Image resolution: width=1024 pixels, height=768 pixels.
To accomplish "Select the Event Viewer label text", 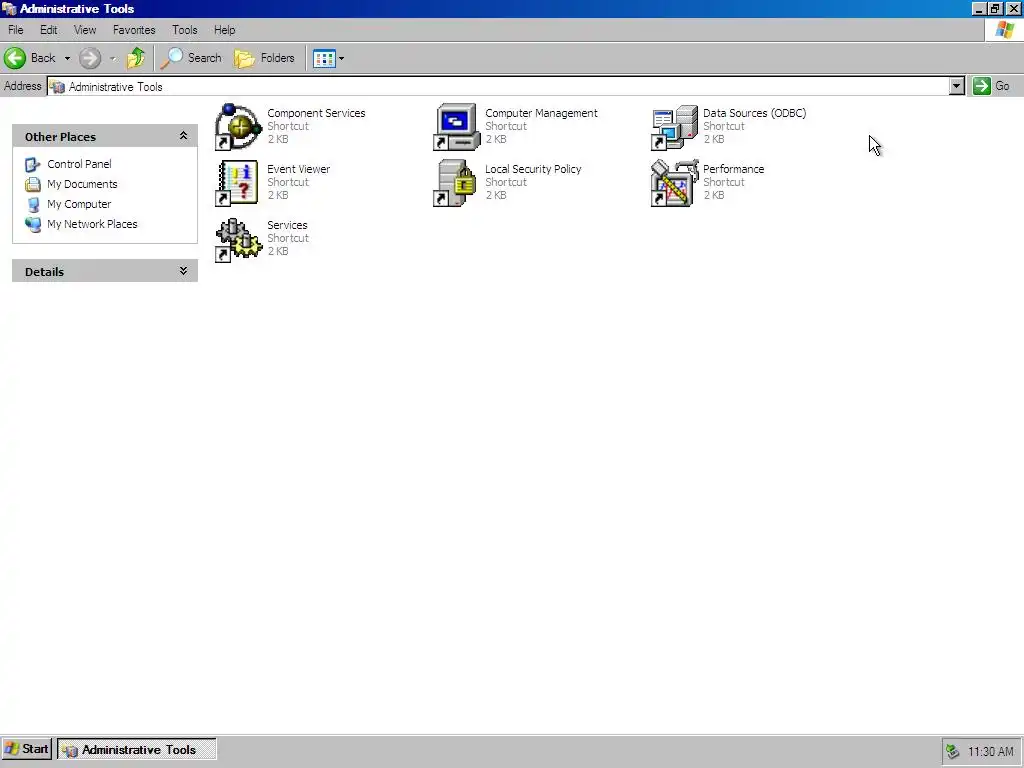I will coord(298,169).
